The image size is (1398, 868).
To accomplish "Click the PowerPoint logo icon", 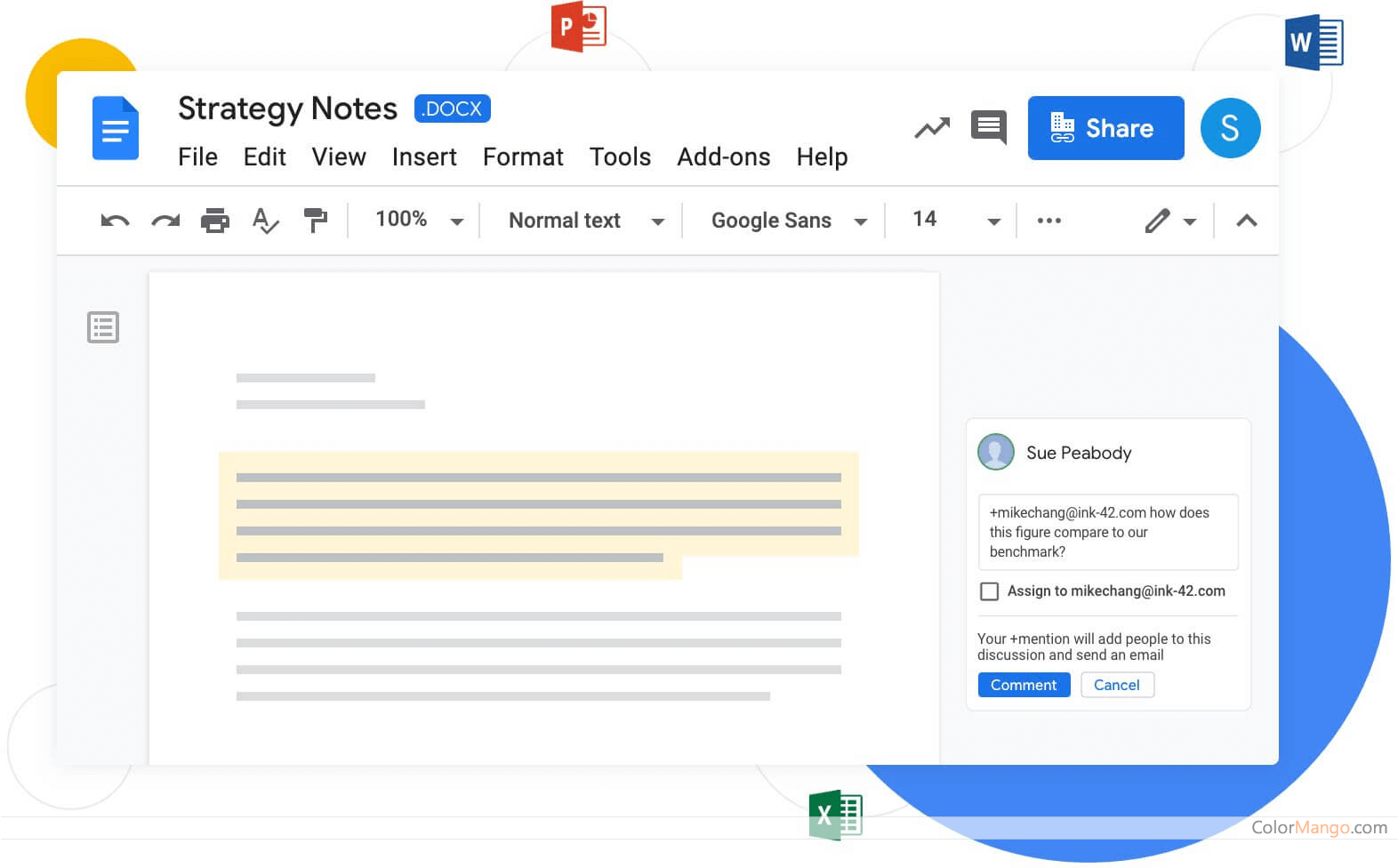I will [579, 27].
